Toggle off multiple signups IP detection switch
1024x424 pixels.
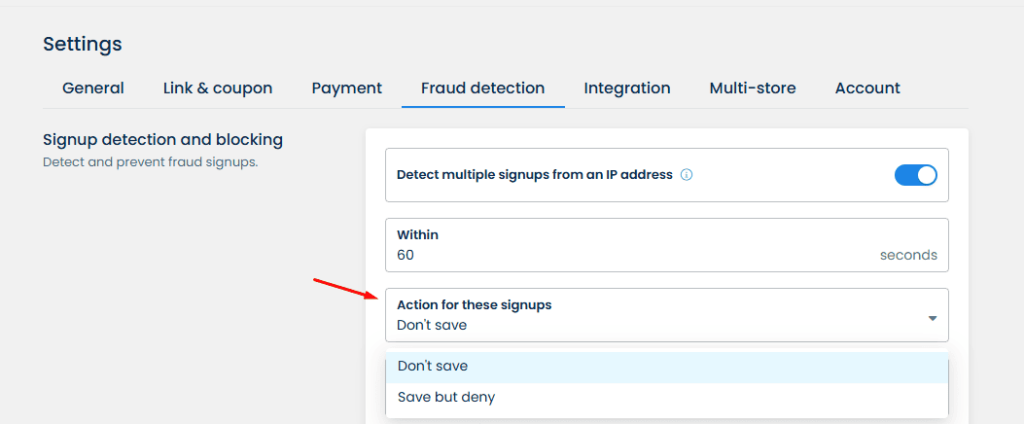[x=915, y=175]
